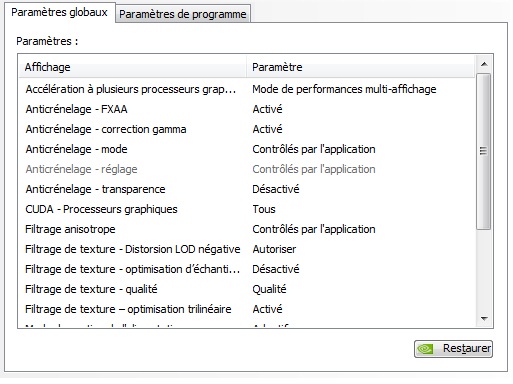
Task: Select Anticrénelage - transparence row
Action: coord(247,189)
